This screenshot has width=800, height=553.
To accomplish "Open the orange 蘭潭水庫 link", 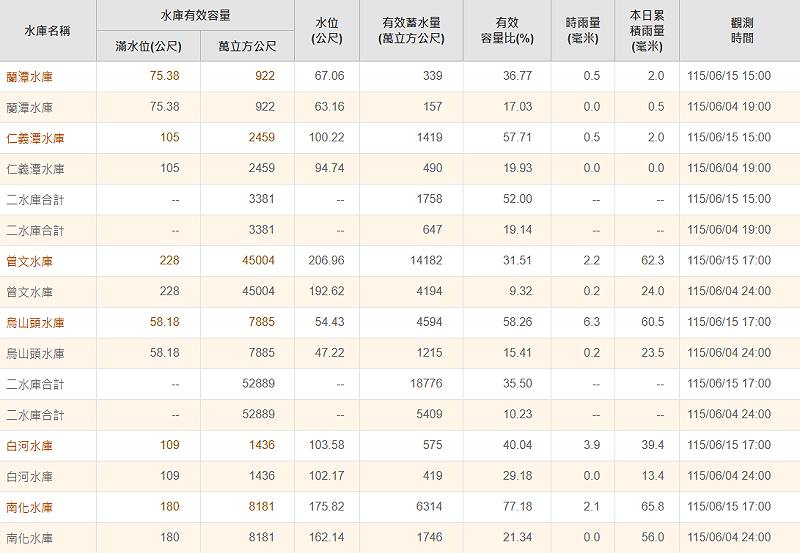I will [30, 77].
